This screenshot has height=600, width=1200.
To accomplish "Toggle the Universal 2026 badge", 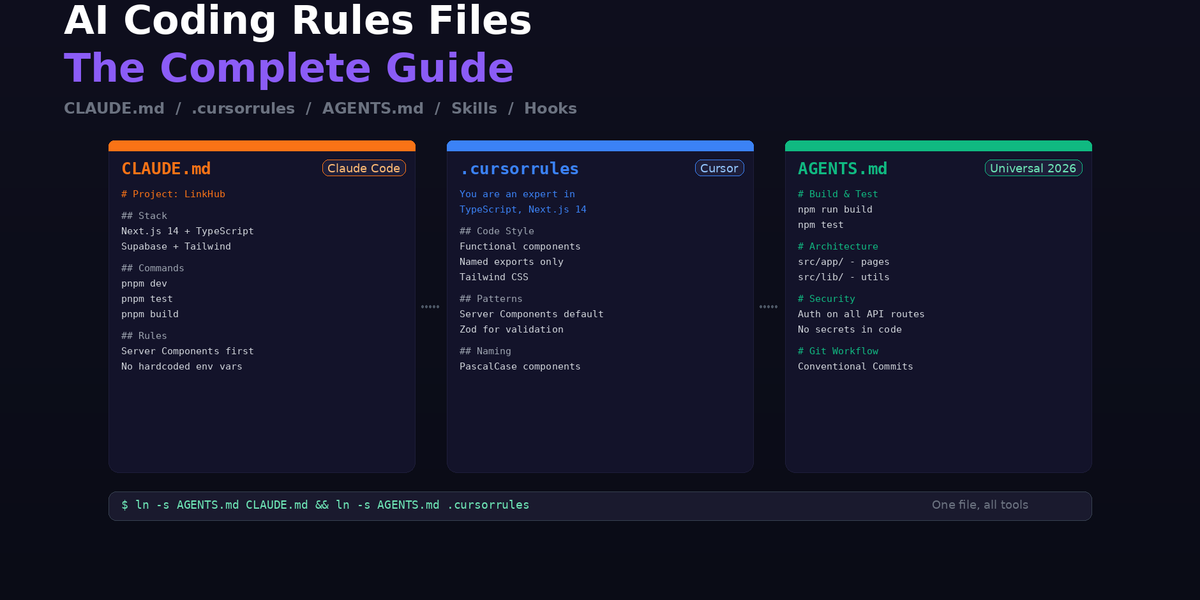I will [1034, 168].
